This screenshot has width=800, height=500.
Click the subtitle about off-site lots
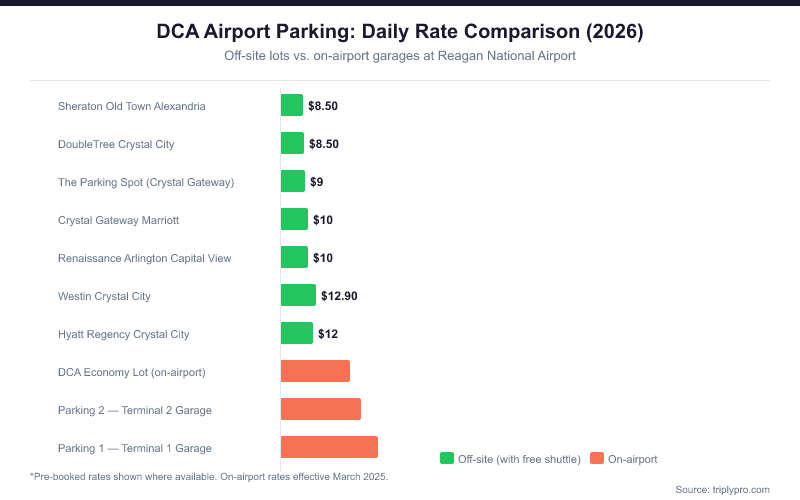pyautogui.click(x=400, y=57)
